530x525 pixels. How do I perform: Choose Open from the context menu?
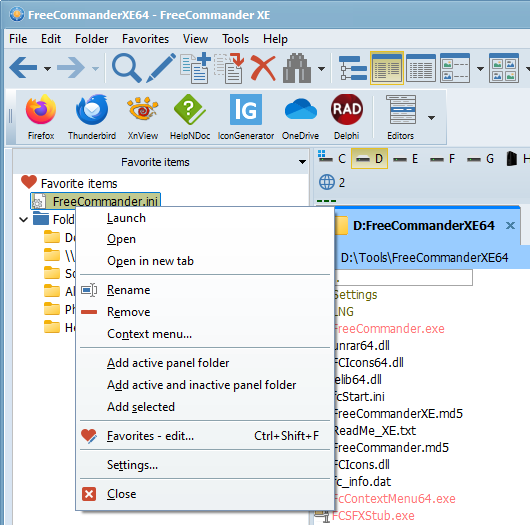(x=205, y=239)
